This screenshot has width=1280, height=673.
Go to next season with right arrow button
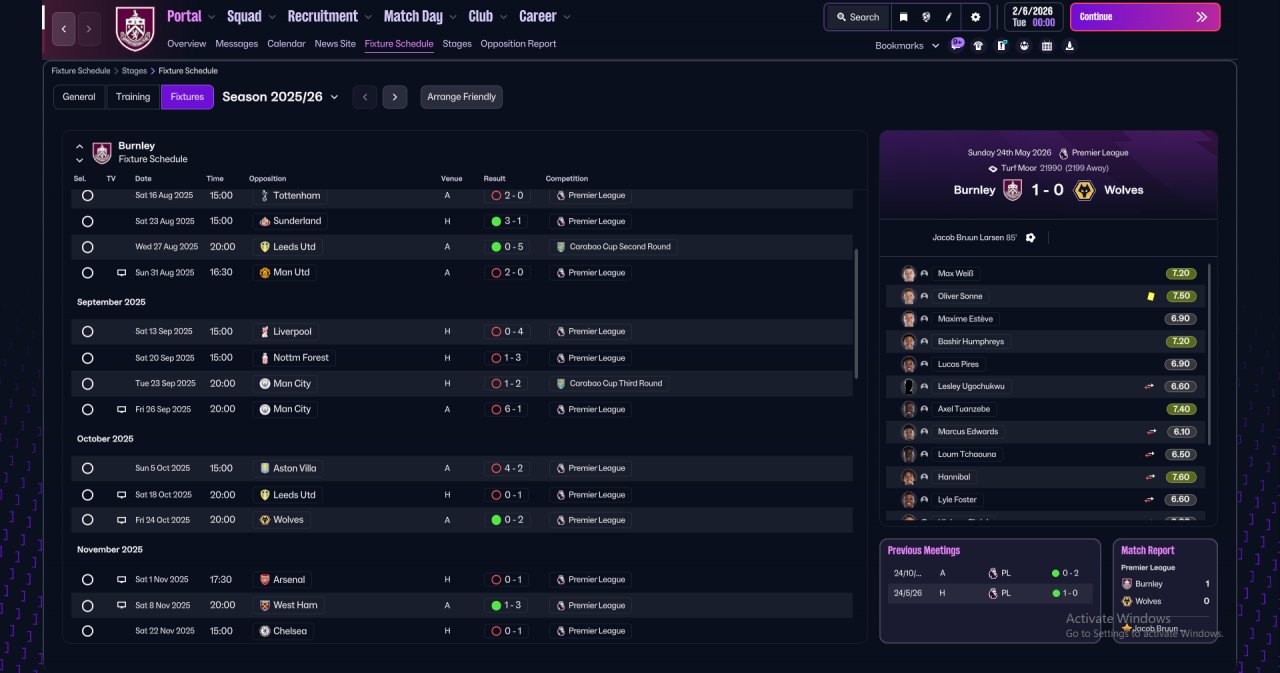click(395, 97)
